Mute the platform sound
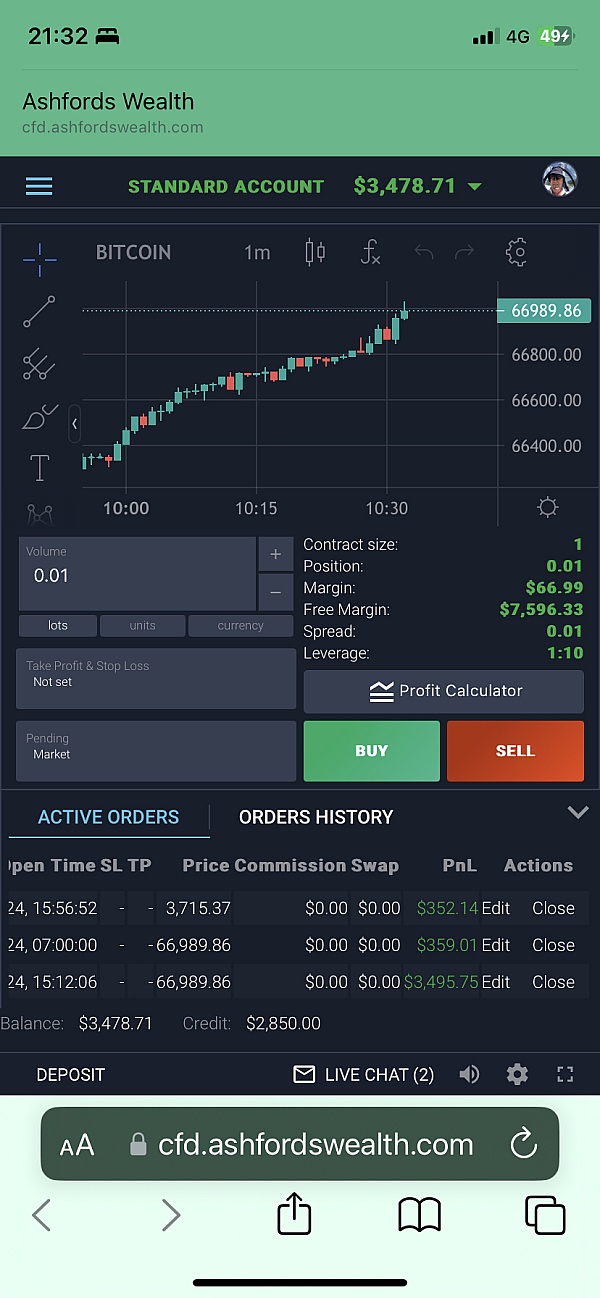 point(469,1075)
